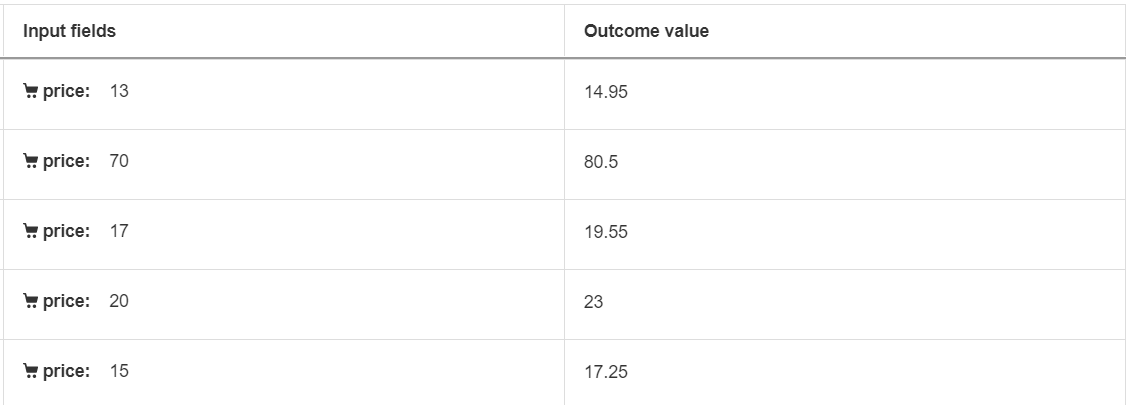1129x405 pixels.
Task: Click the price label in the first row
Action: pyautogui.click(x=66, y=92)
